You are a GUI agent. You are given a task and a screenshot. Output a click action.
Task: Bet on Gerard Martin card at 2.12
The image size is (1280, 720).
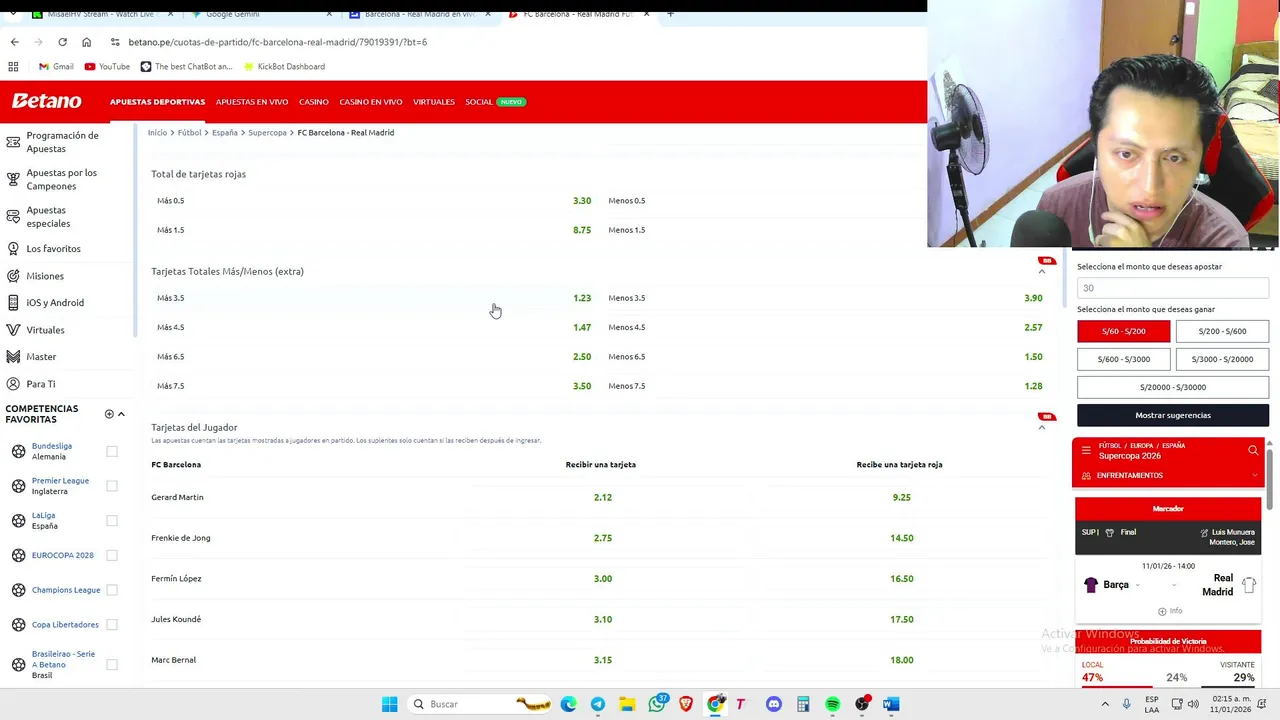coord(602,497)
